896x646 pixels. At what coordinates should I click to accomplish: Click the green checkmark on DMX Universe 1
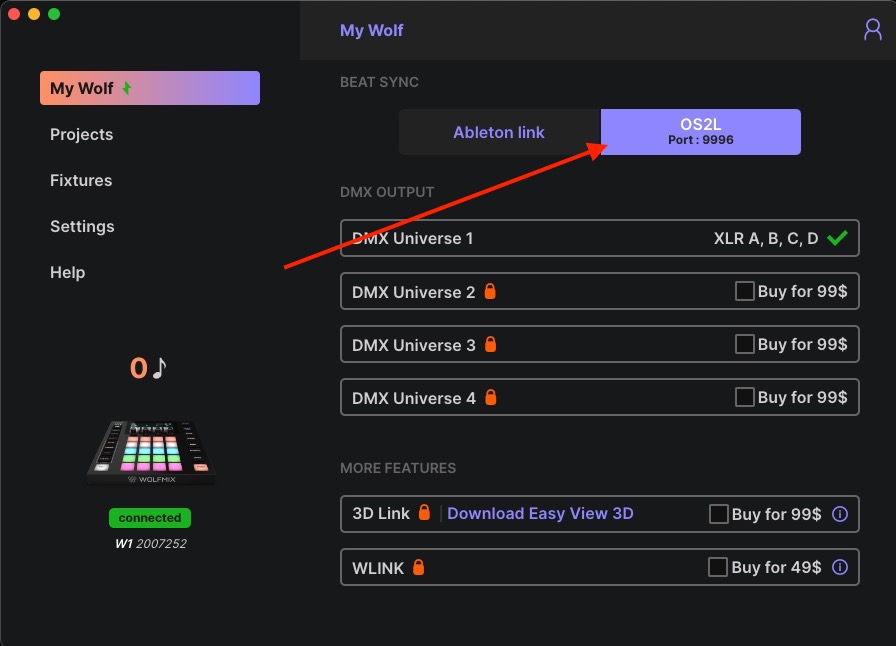[837, 237]
